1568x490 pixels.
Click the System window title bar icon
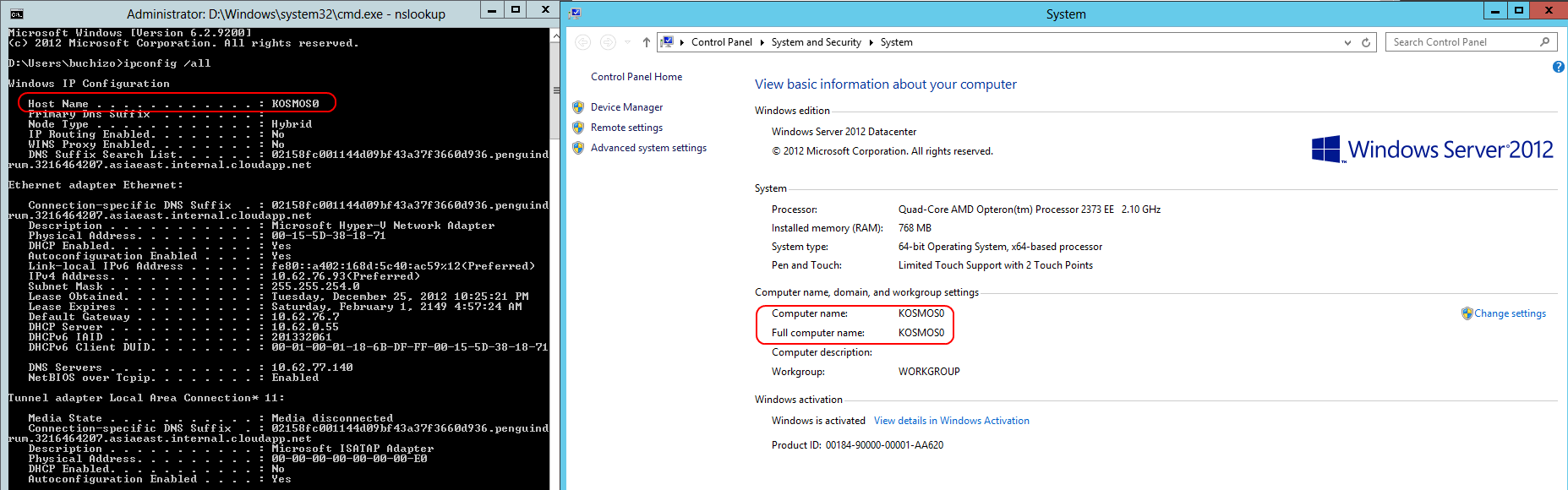pyautogui.click(x=575, y=14)
